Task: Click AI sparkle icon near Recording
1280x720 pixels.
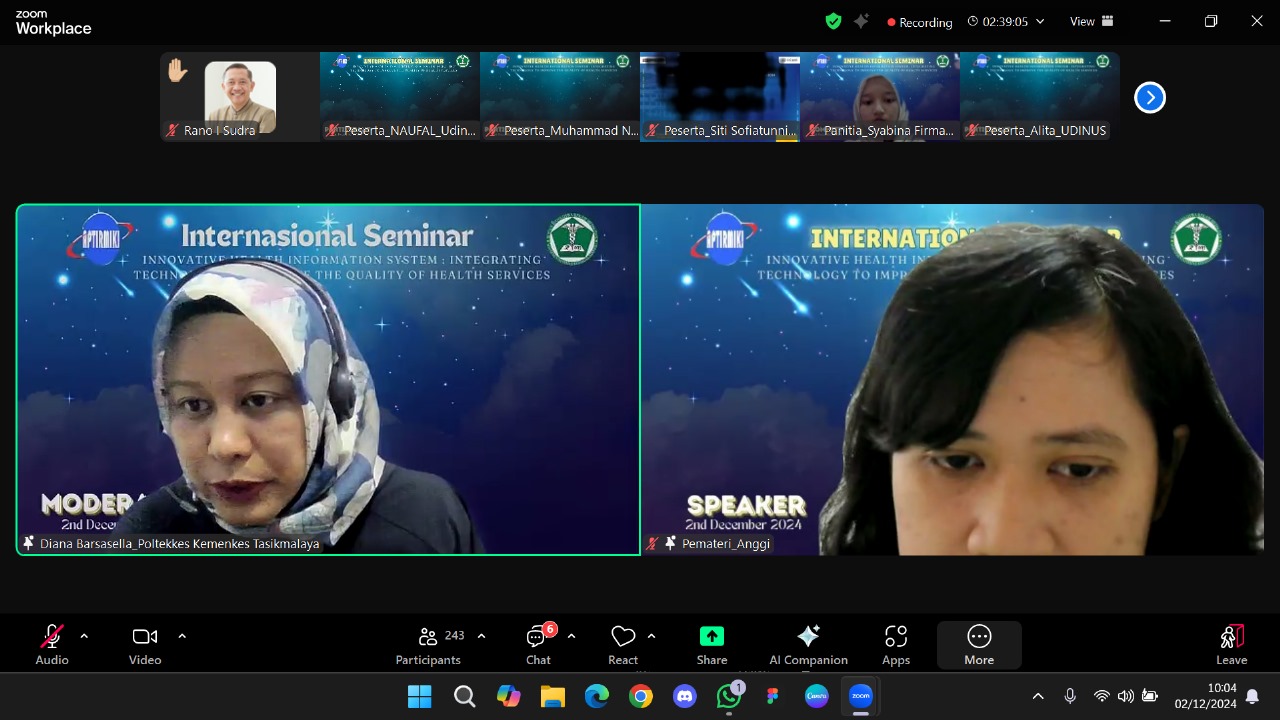Action: point(862,21)
